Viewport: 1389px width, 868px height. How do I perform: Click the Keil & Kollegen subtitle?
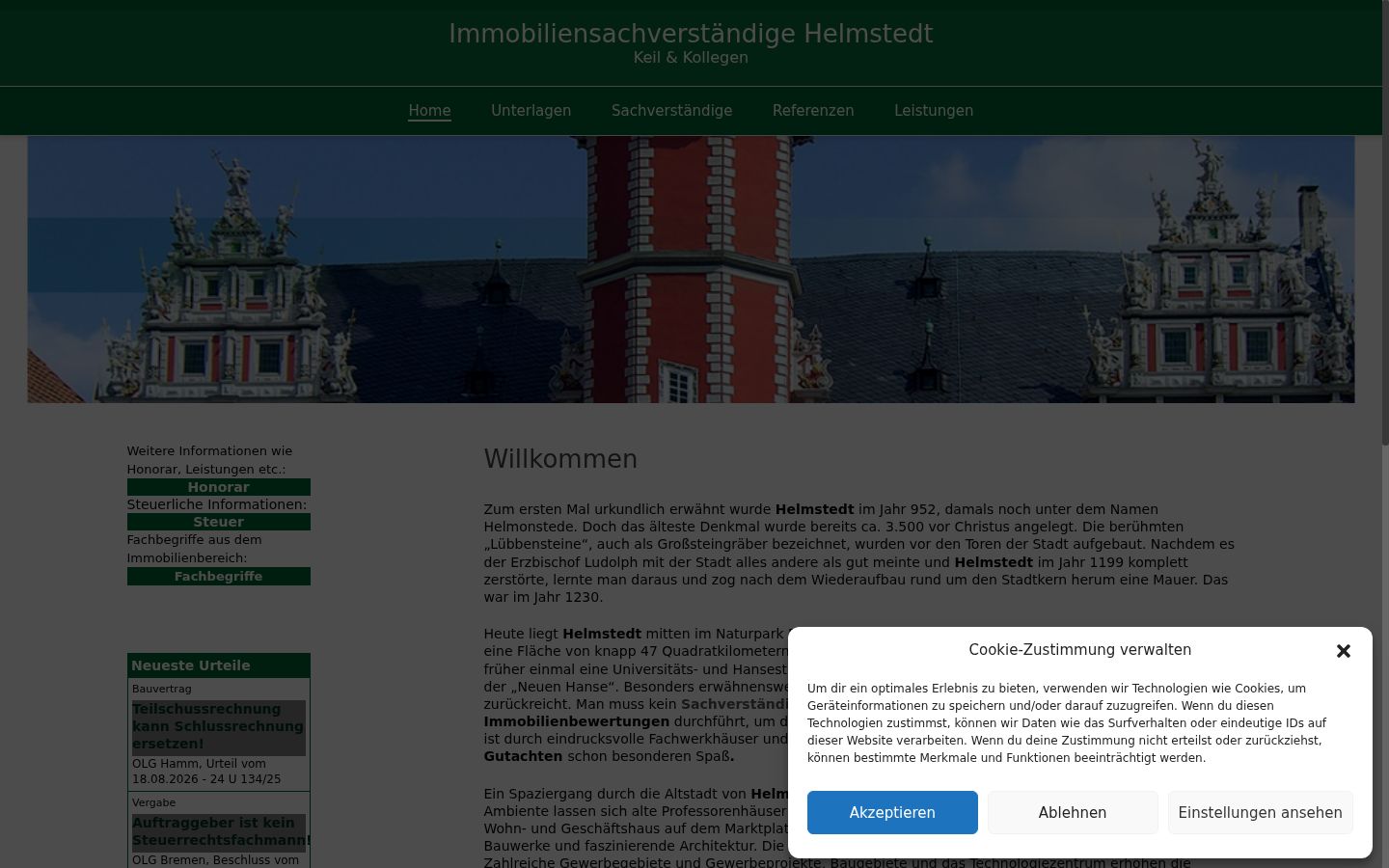coord(691,58)
